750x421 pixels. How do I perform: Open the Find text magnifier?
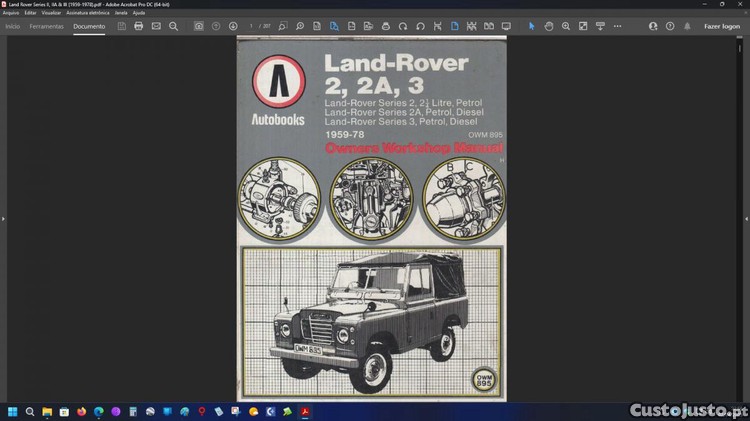(x=173, y=26)
